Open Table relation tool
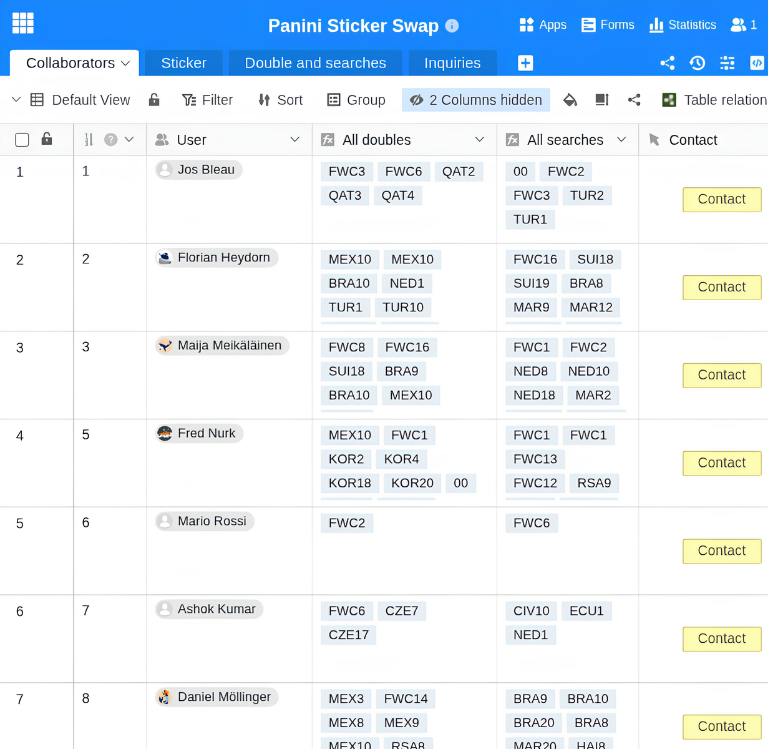The width and height of the screenshot is (768, 749). (714, 100)
